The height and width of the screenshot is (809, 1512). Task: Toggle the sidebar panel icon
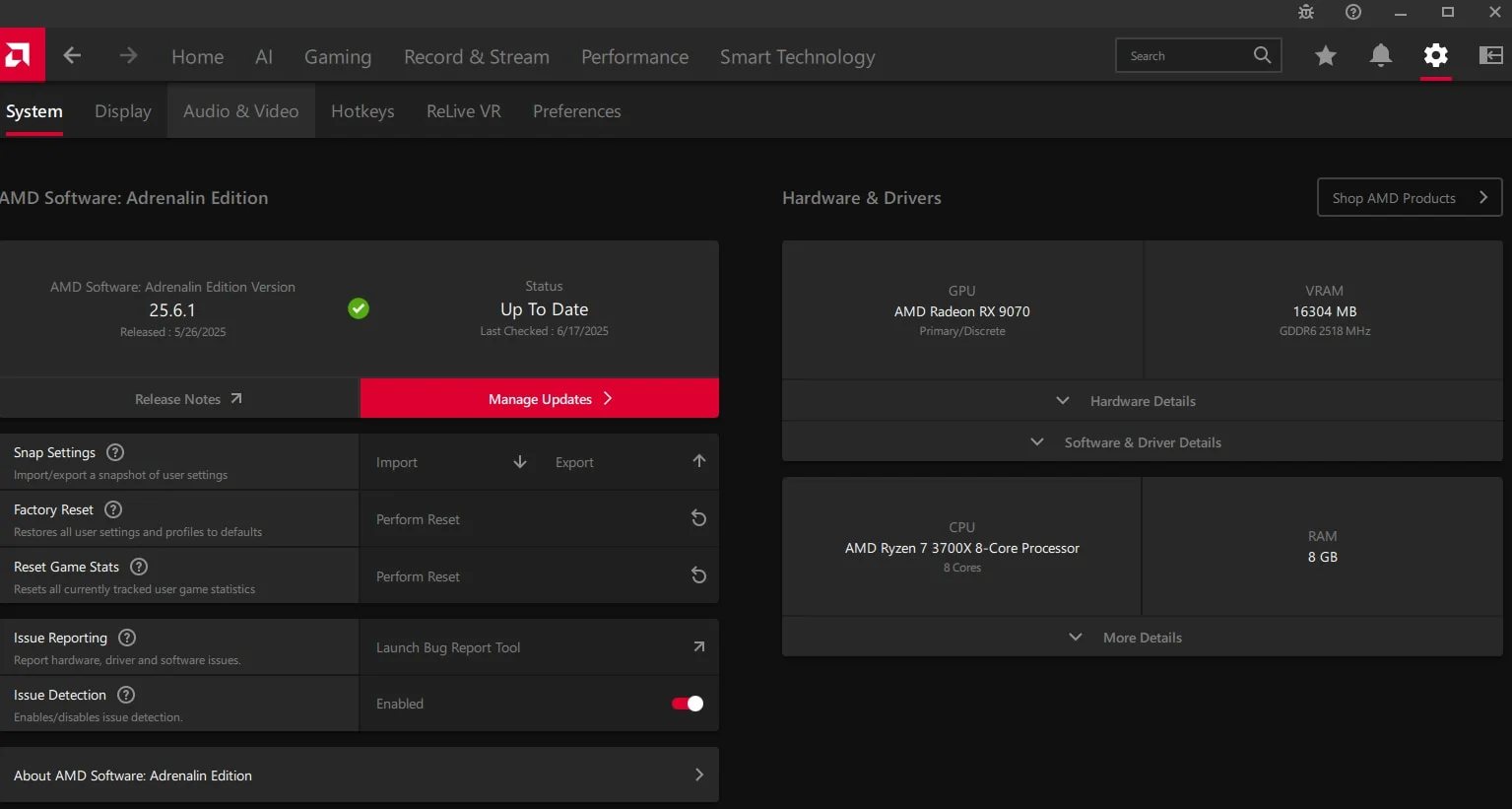coord(1491,55)
